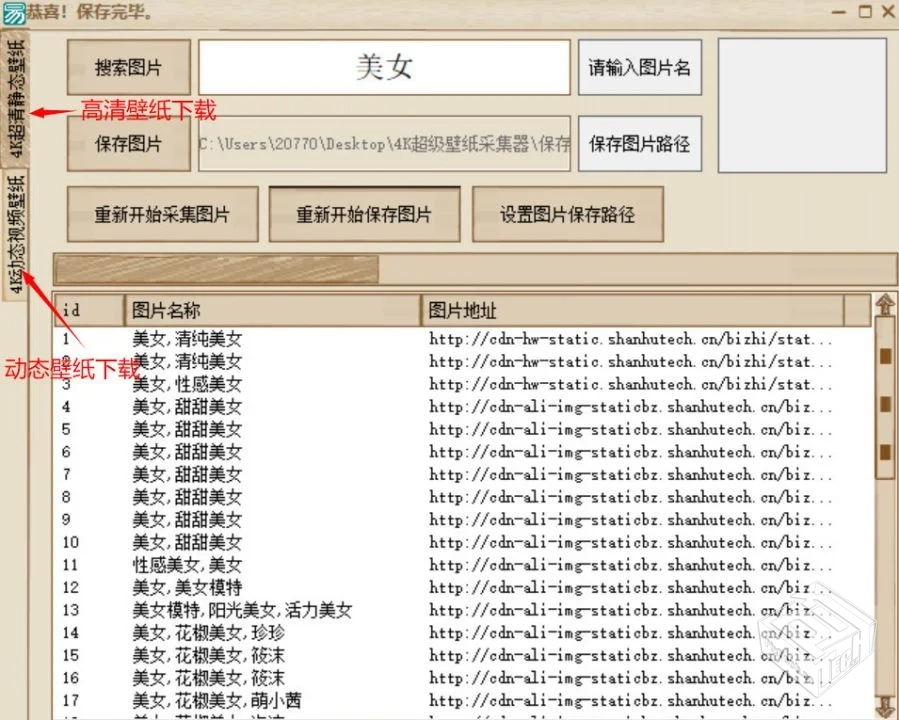
Task: Click the app logo icon in the title bar
Action: coord(14,13)
